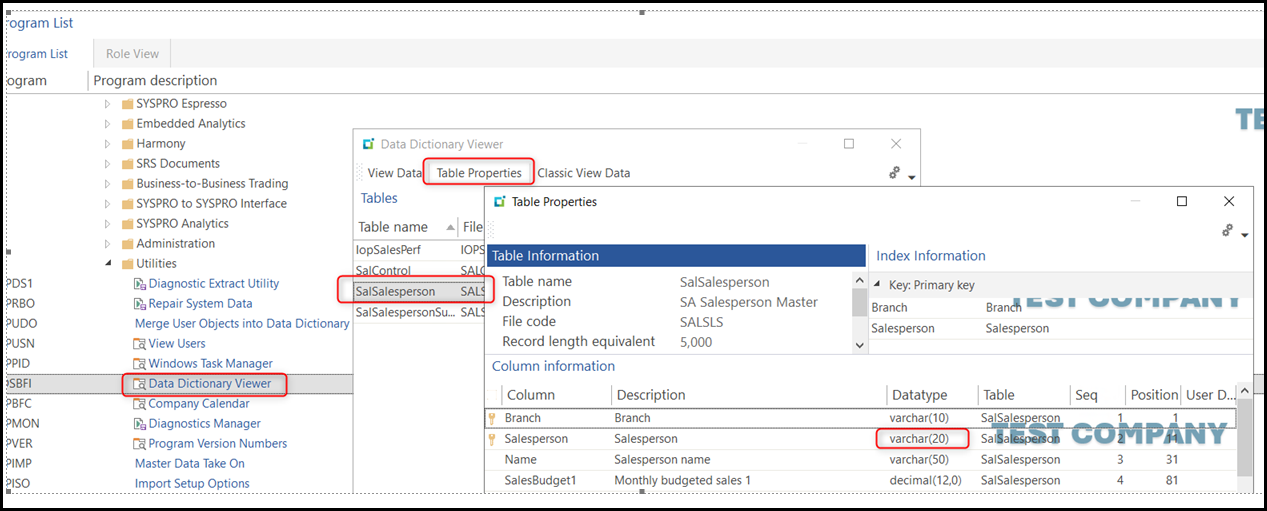
Task: Open gear settings in Data Dictionary Viewer
Action: (895, 173)
